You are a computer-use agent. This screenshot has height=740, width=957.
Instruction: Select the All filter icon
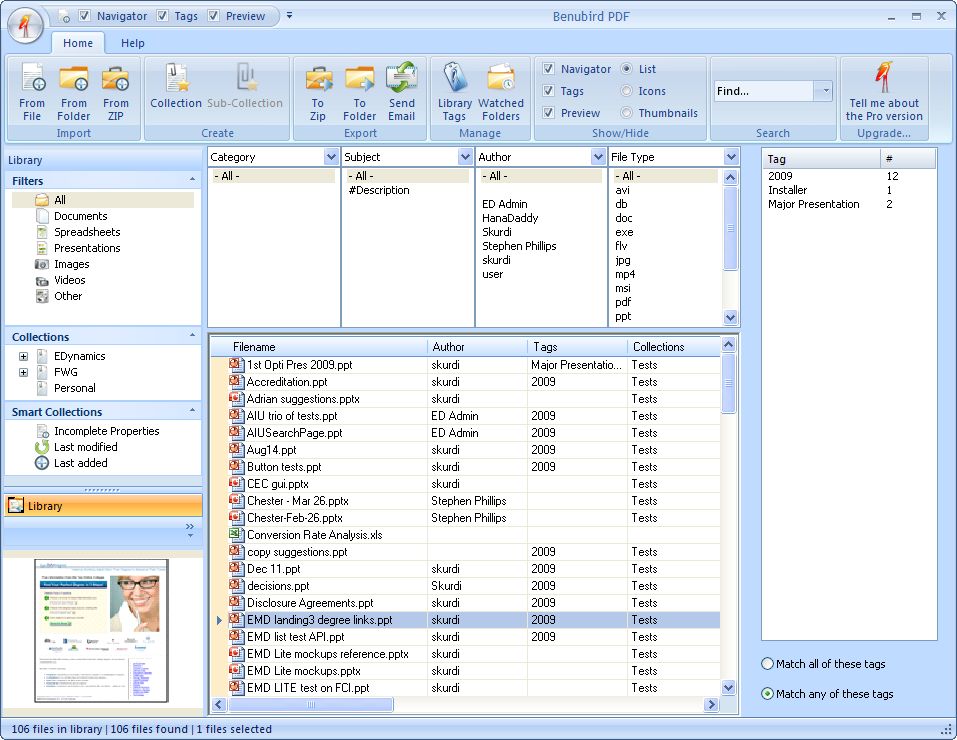pos(42,200)
